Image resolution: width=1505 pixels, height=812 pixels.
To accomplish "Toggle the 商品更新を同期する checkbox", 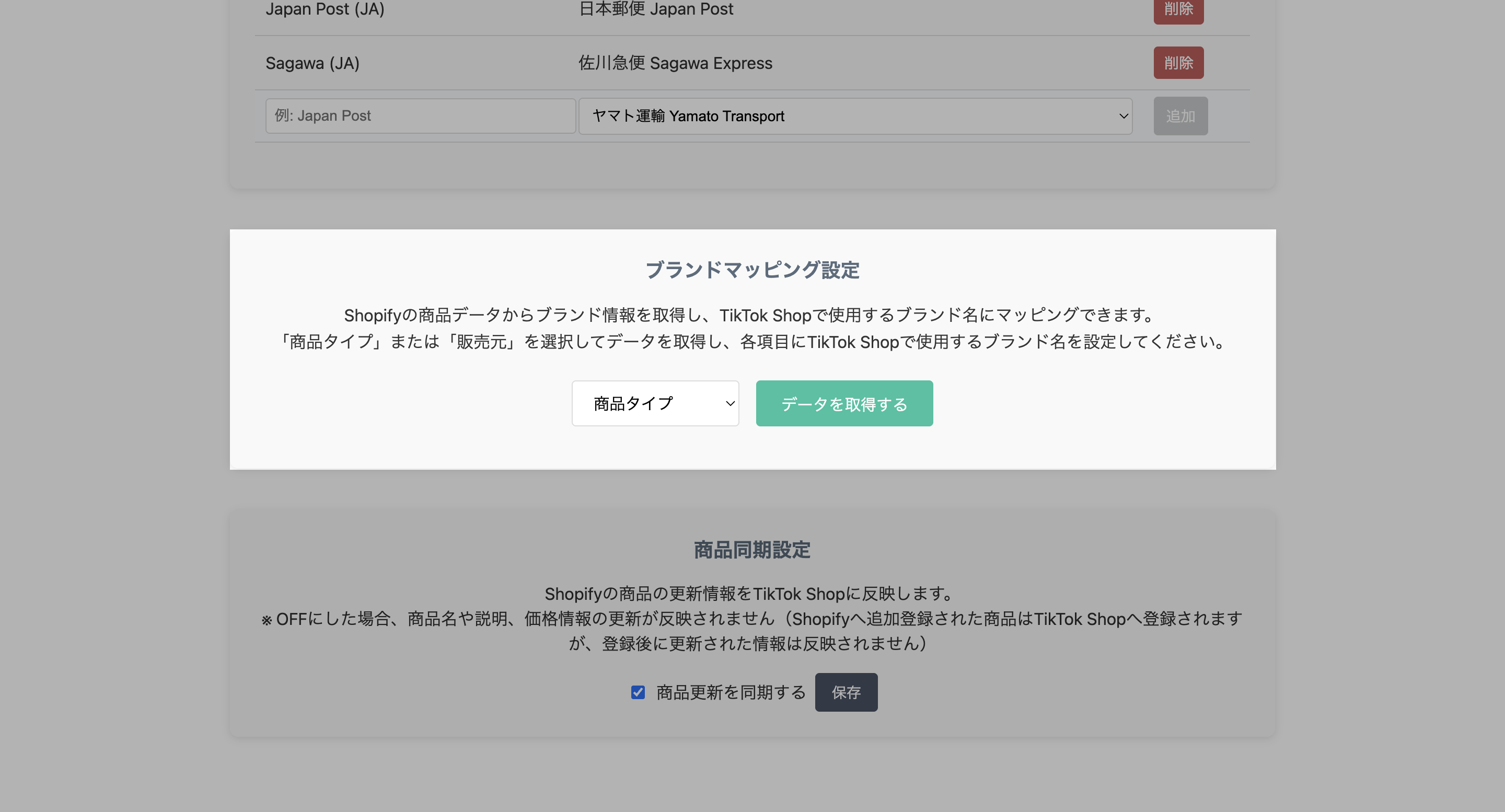I will pyautogui.click(x=638, y=692).
